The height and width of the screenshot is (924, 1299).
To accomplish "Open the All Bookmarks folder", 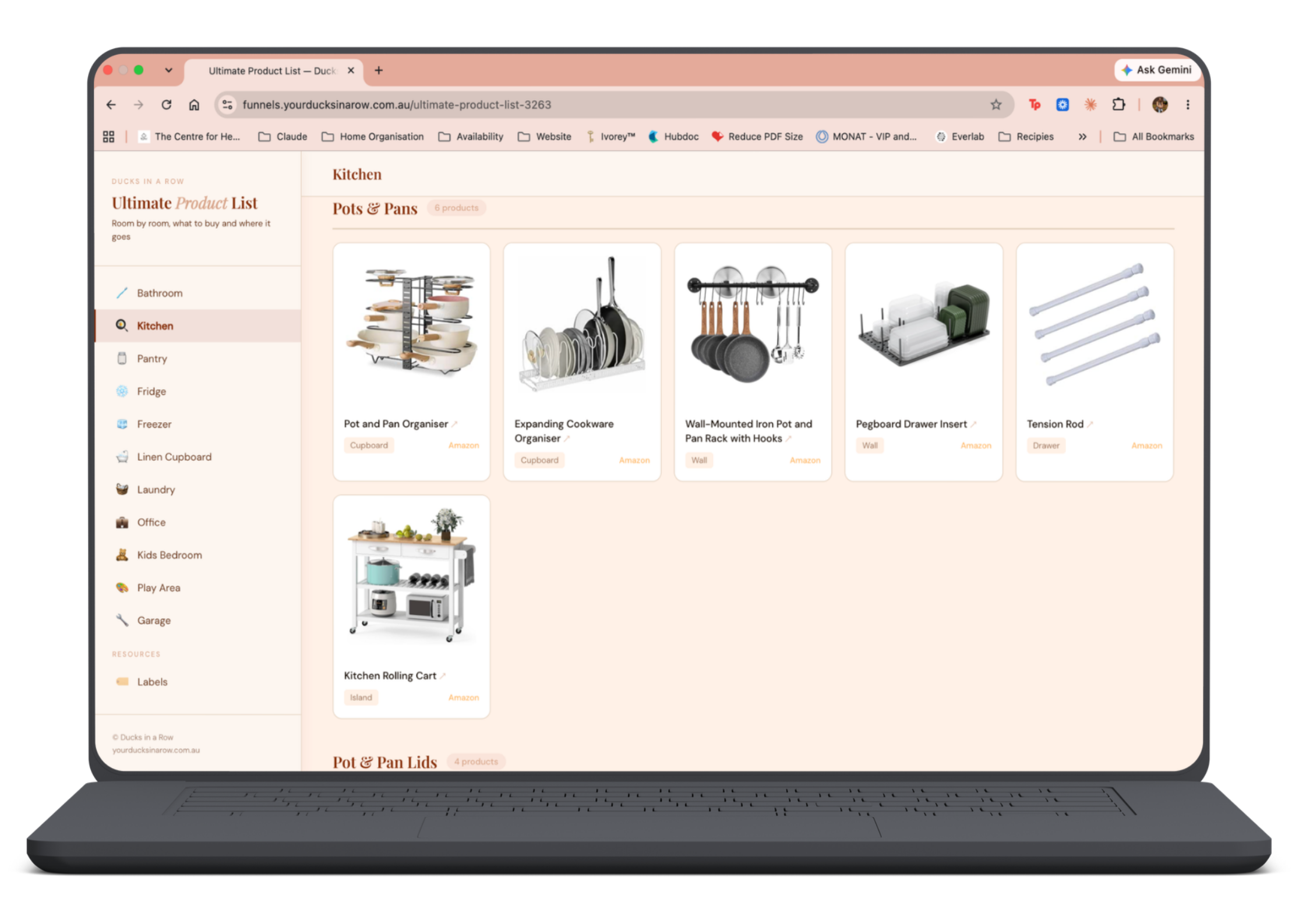I will (x=1153, y=137).
